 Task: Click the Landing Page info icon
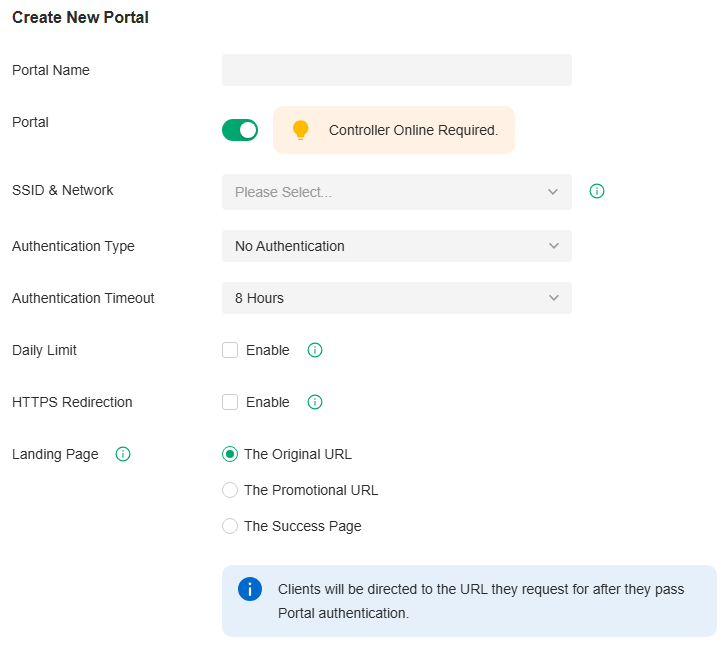tap(123, 454)
